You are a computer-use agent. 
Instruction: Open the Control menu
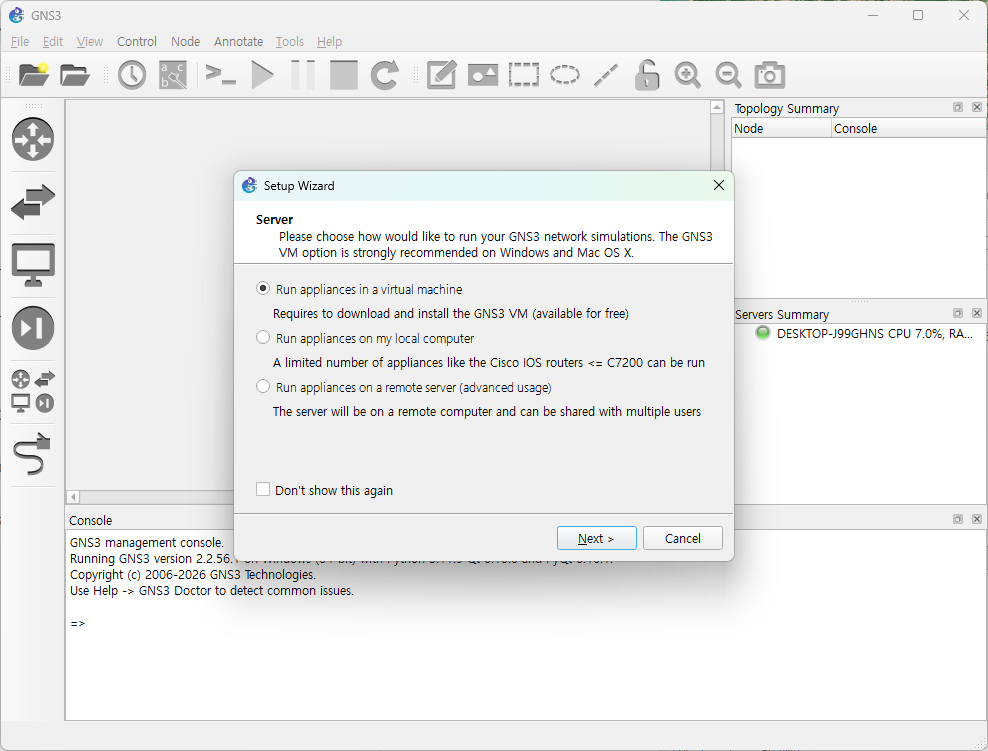point(137,41)
